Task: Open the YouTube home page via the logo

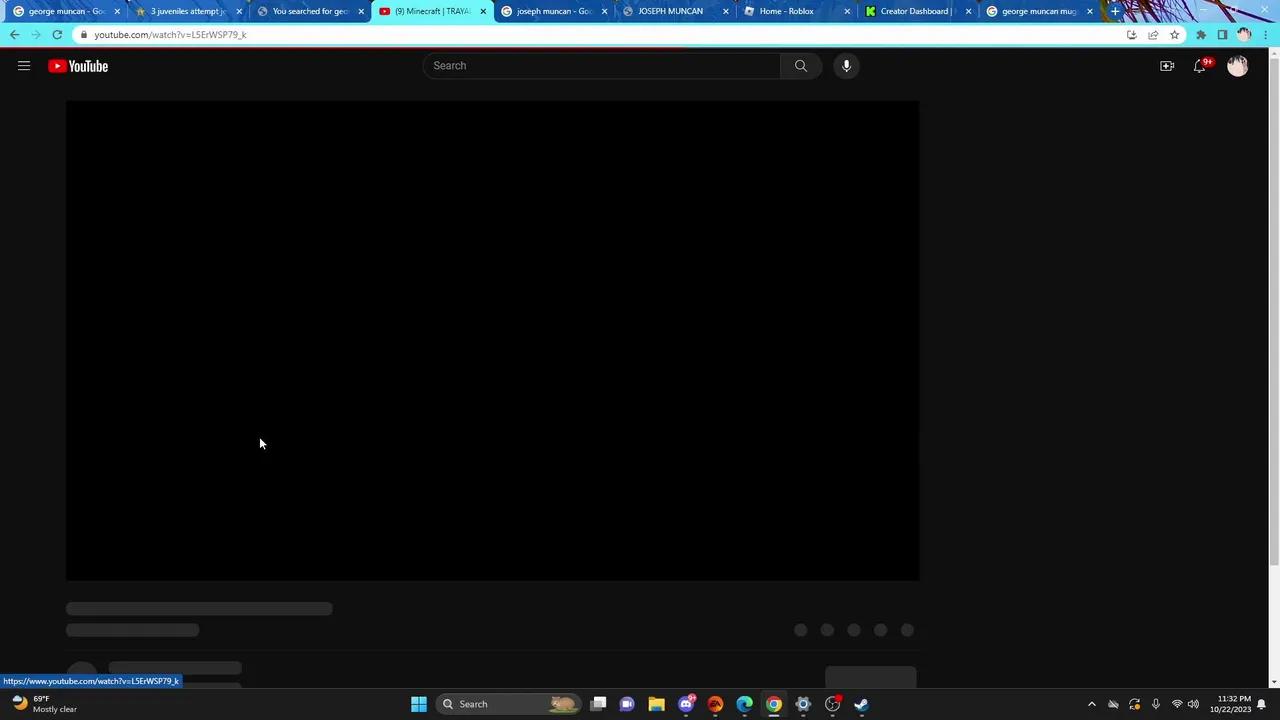Action: tap(78, 66)
